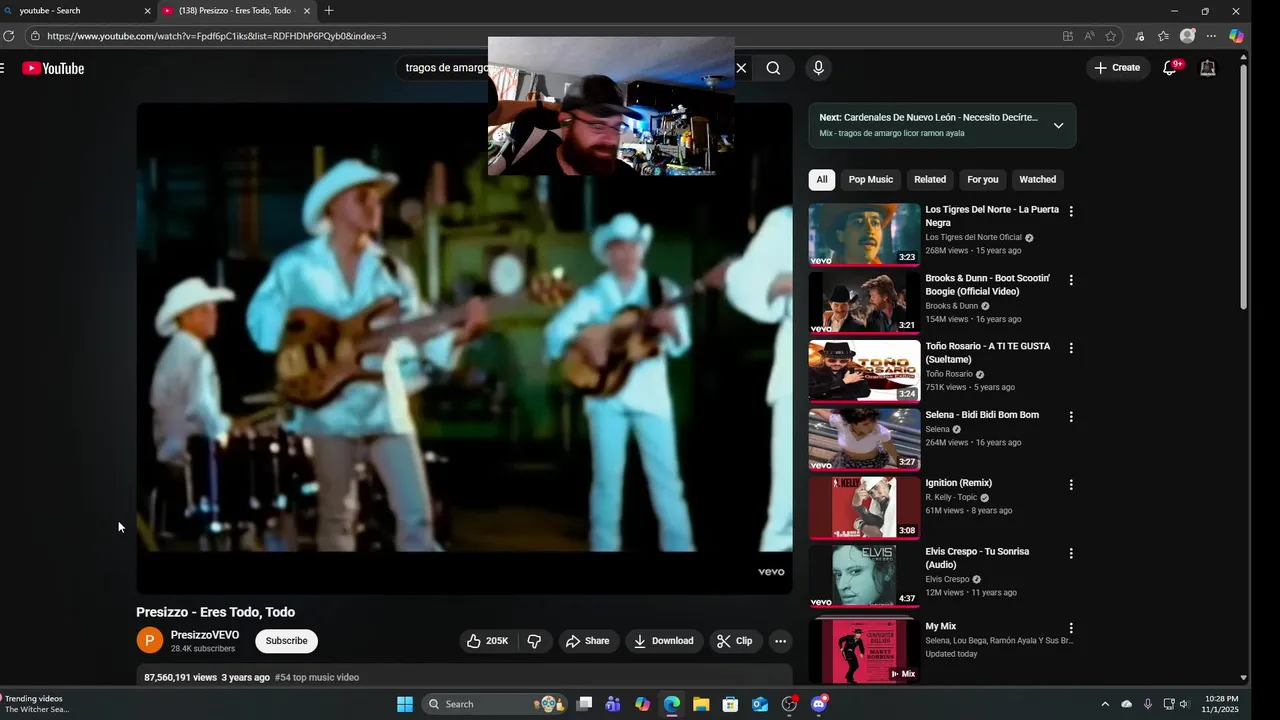Open PresizzoVEVO channel avatar
1280x720 pixels.
pos(149,641)
